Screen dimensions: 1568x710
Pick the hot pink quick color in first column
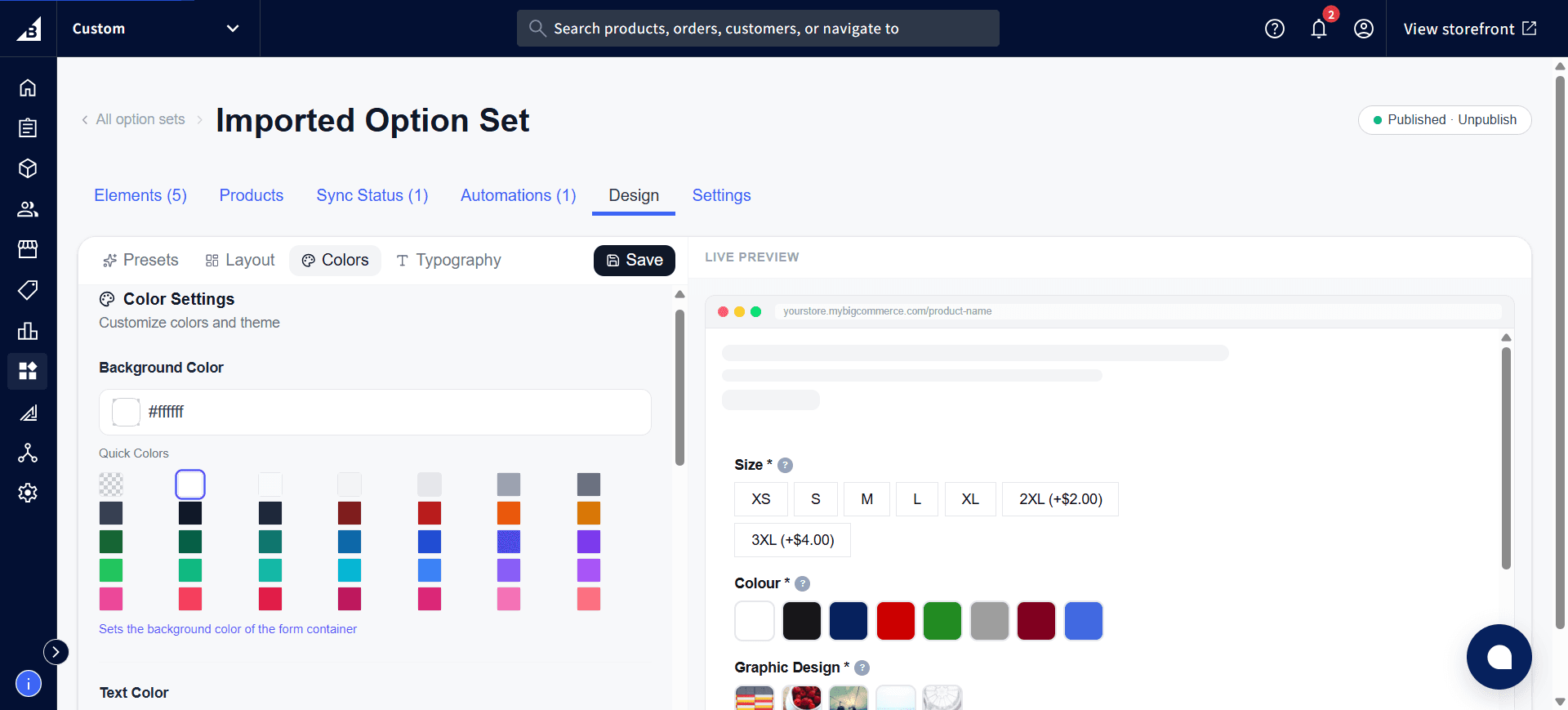pos(111,599)
